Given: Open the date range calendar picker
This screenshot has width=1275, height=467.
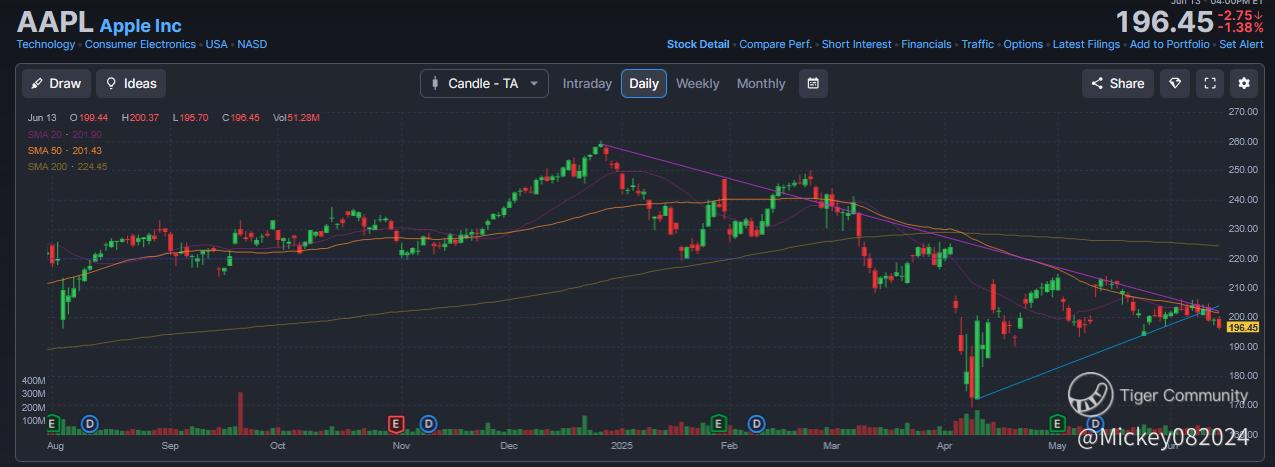Looking at the screenshot, I should [813, 84].
